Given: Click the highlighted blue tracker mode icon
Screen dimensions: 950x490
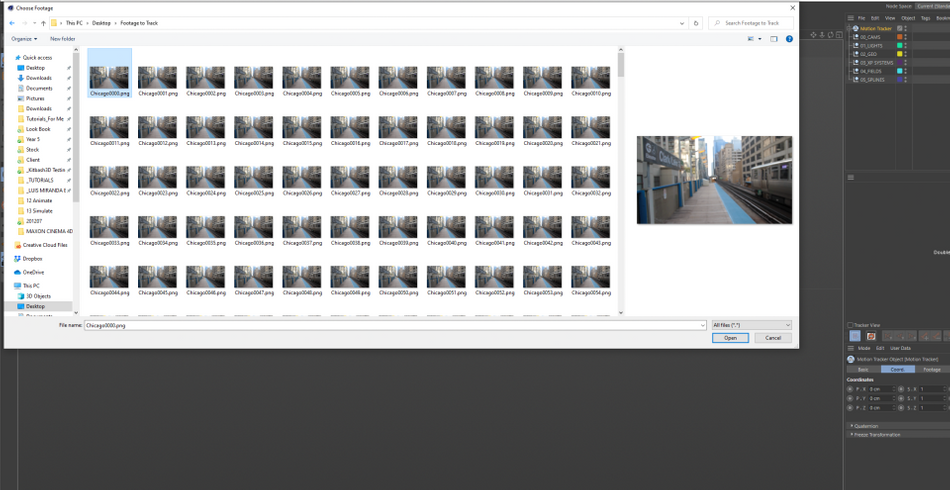Looking at the screenshot, I should pos(854,336).
